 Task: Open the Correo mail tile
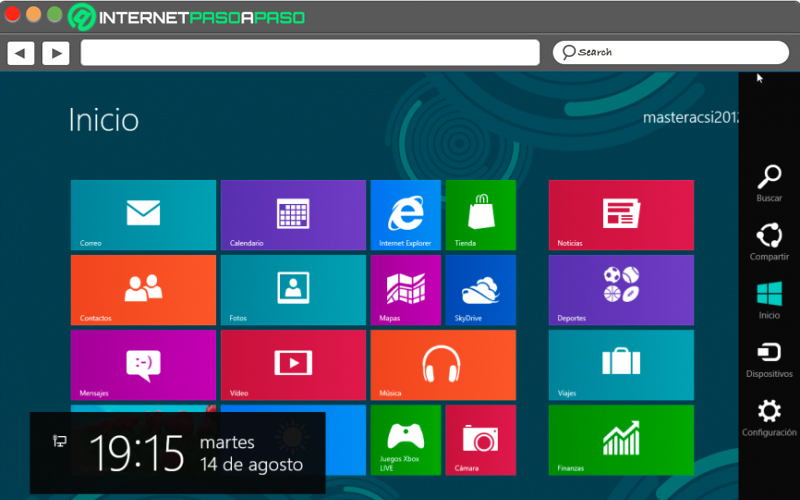pyautogui.click(x=143, y=215)
